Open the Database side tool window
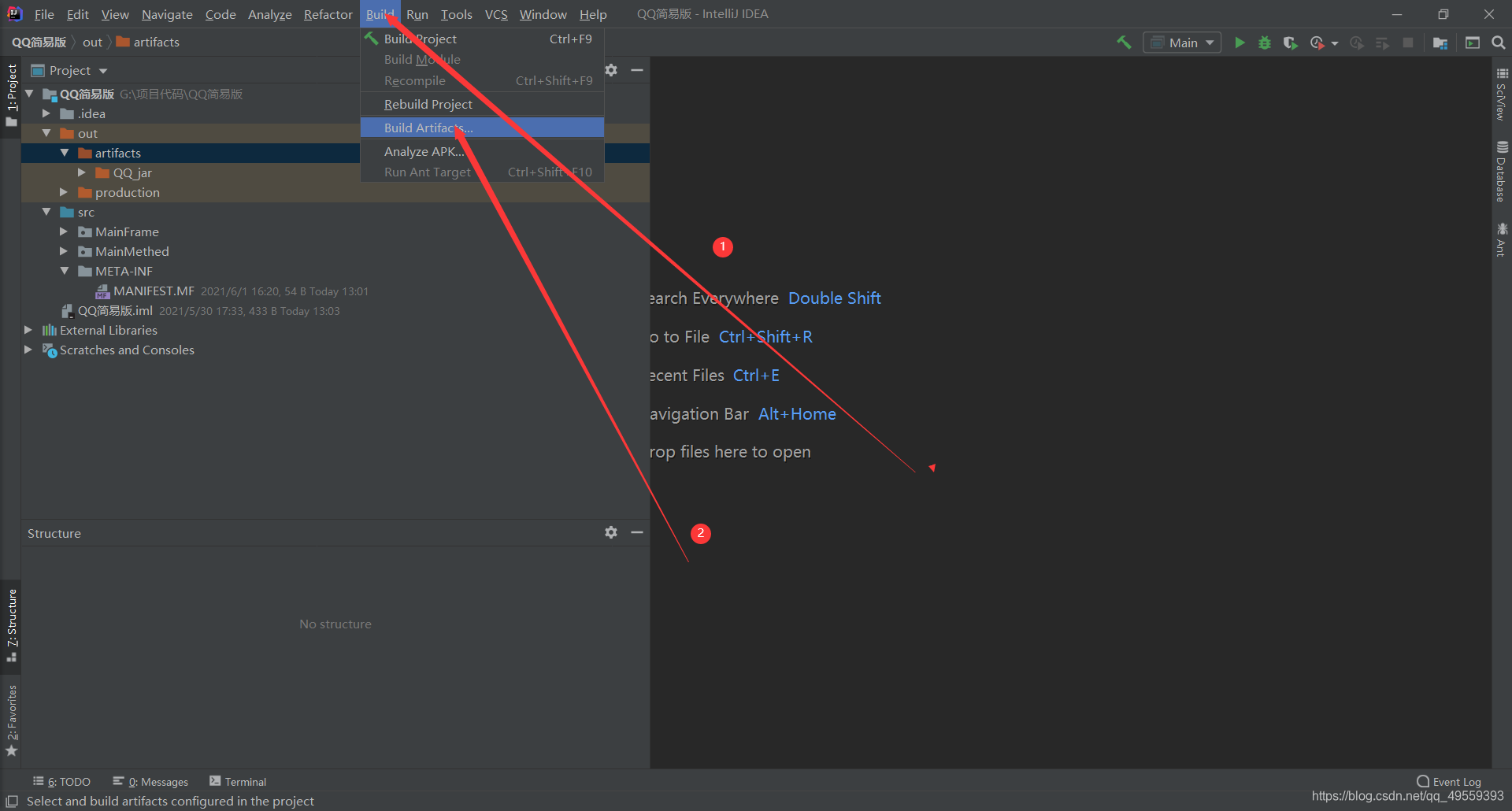This screenshot has width=1512, height=811. [1502, 172]
